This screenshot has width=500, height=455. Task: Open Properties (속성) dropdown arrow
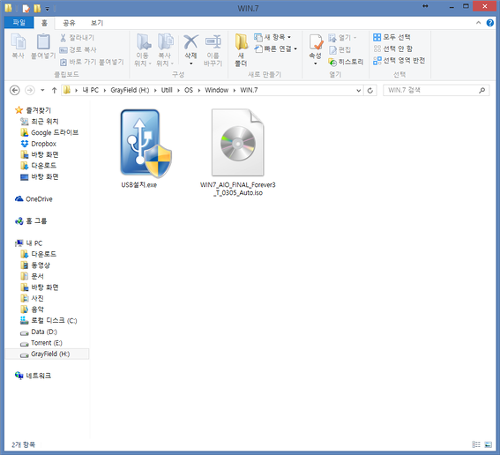316,63
